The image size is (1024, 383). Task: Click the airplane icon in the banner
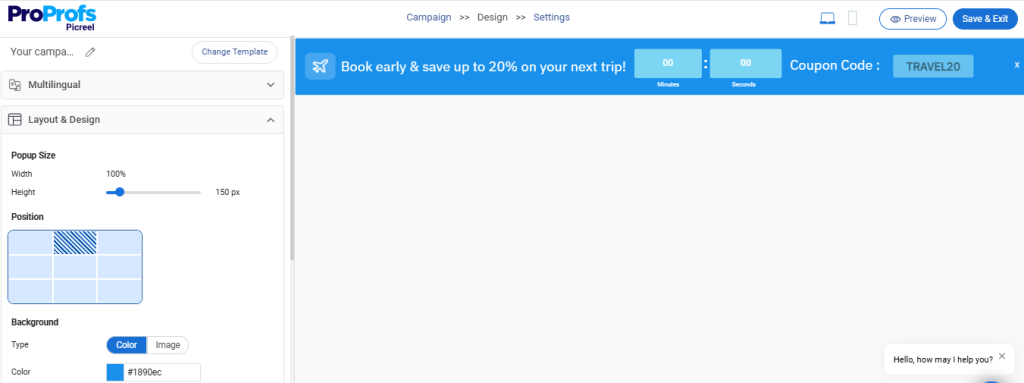click(320, 66)
